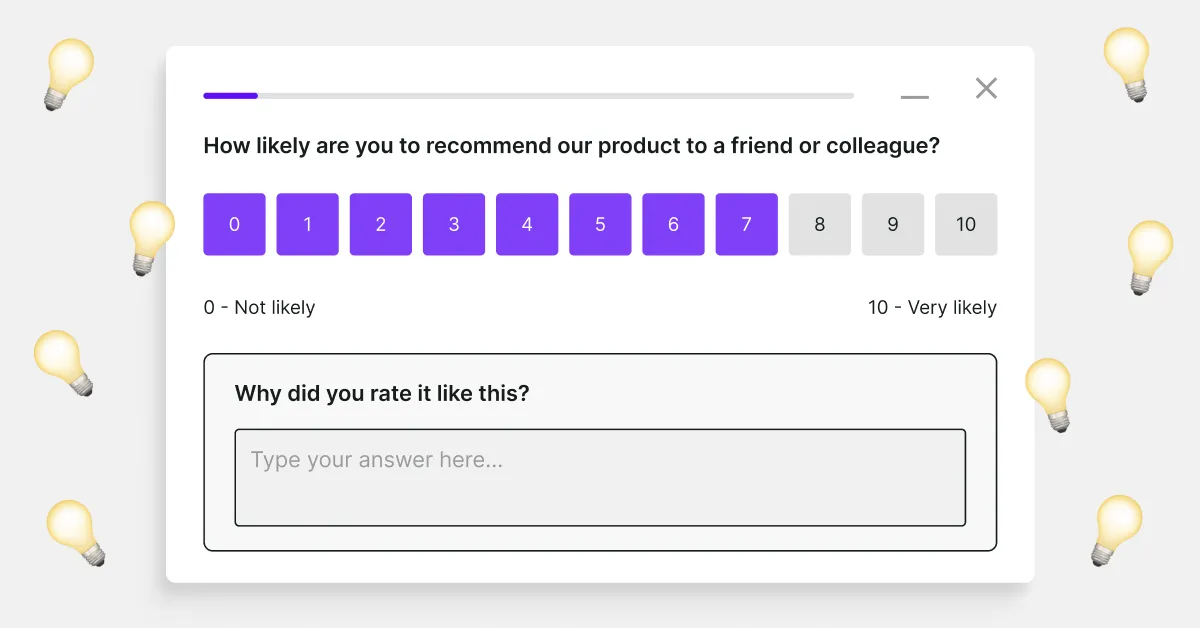Select rating 6
Screen dimensions: 1200x628
tap(673, 224)
